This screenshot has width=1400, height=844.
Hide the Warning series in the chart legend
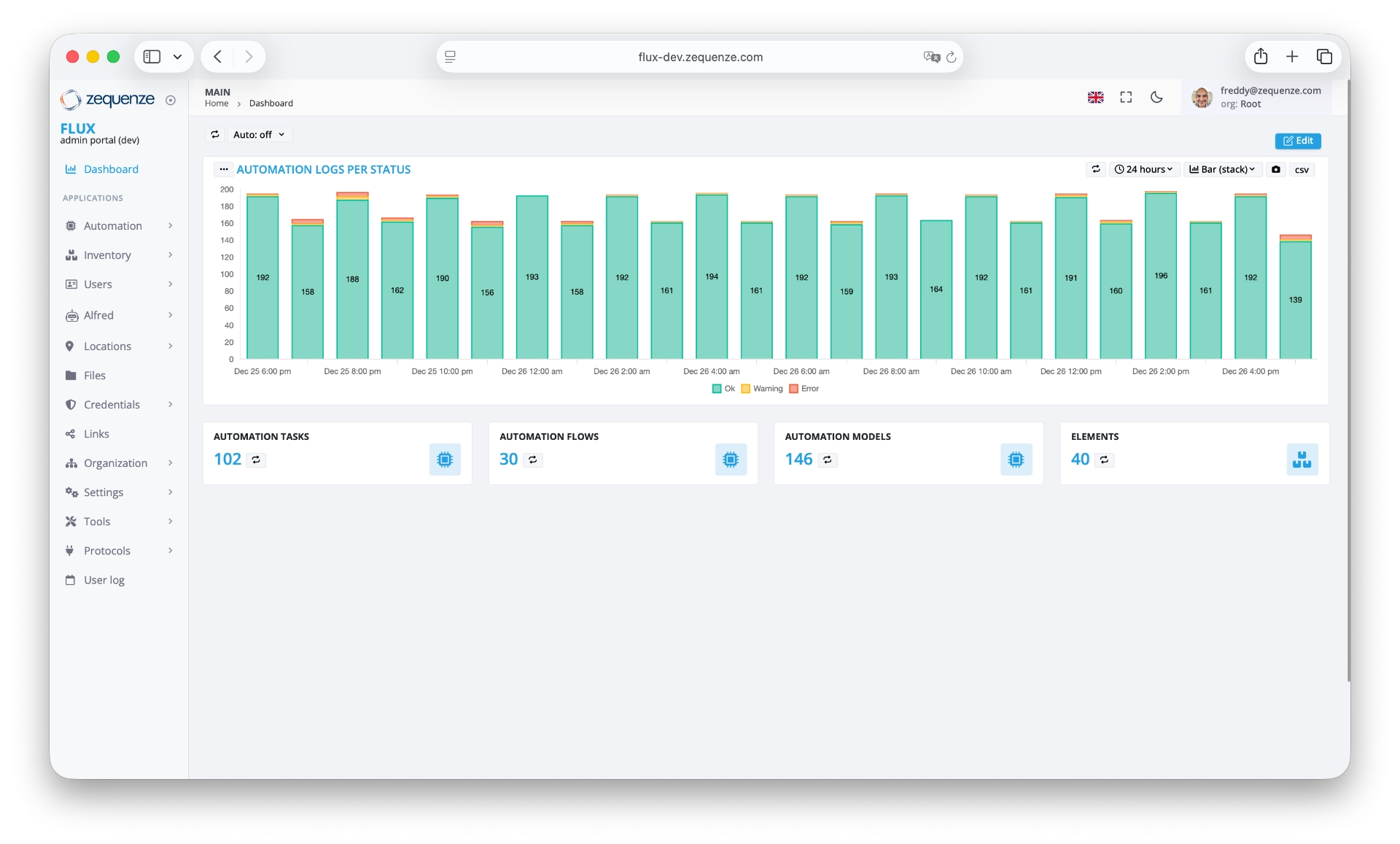coord(762,389)
